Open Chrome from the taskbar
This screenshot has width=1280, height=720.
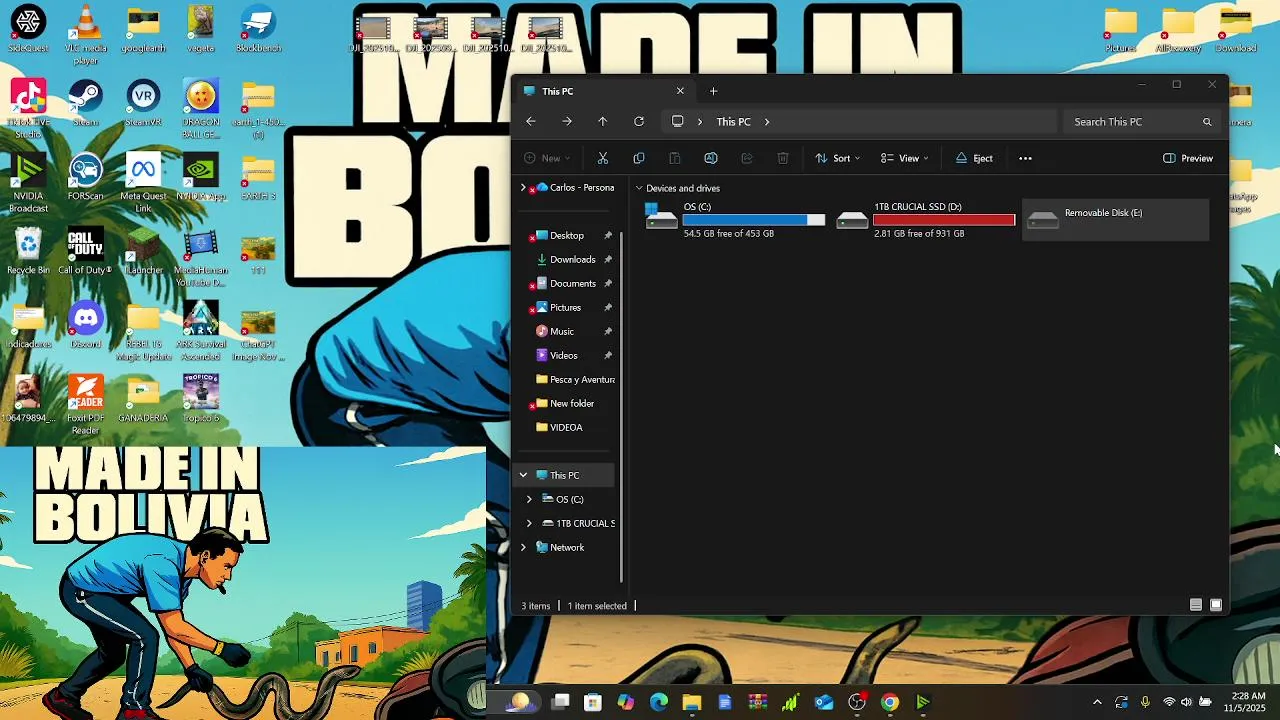890,702
